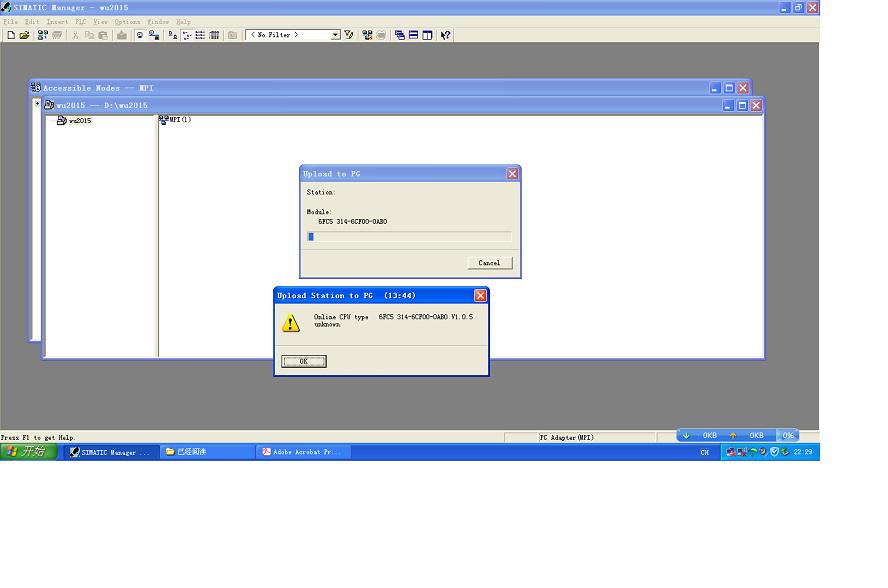Click the upload progress bar

[x=409, y=237]
